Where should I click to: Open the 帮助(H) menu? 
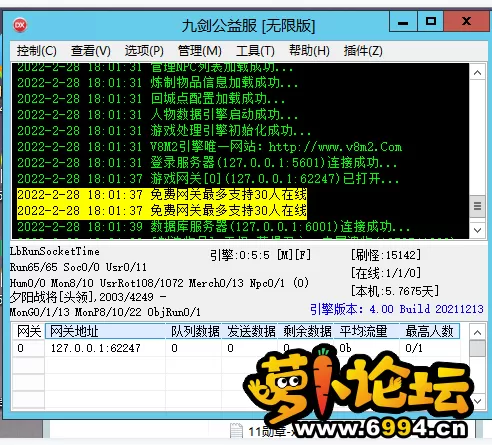click(x=309, y=51)
